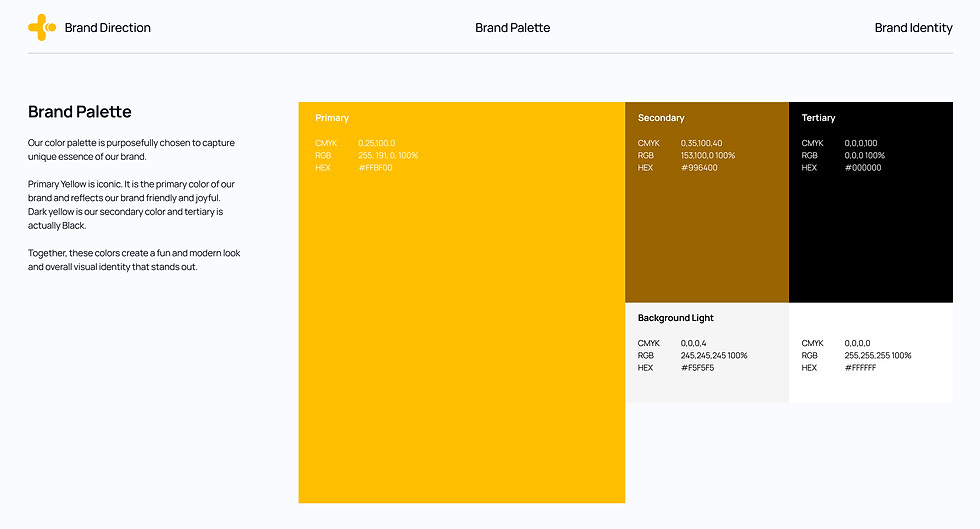Click the Primary RGB value 255, 191, 0, 100%
Image resolution: width=980 pixels, height=529 pixels.
coord(388,155)
